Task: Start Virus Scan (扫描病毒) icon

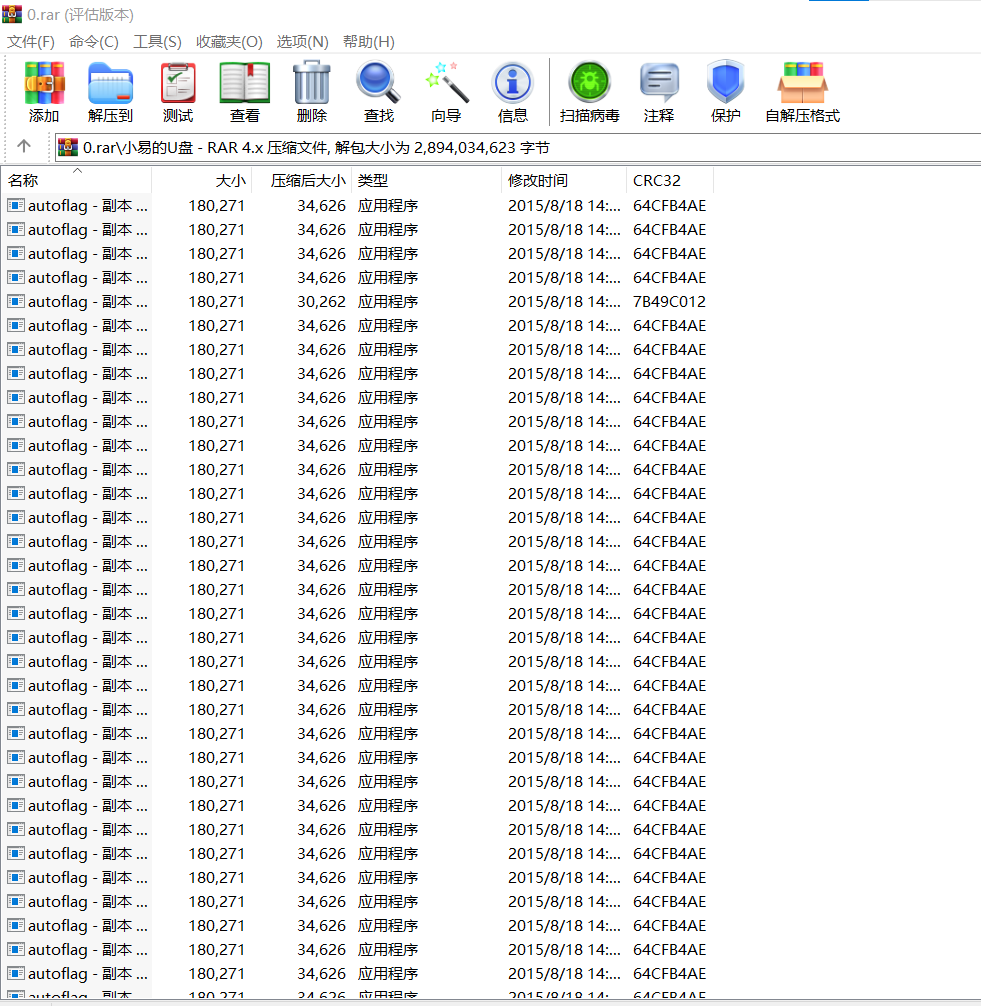Action: pyautogui.click(x=589, y=91)
